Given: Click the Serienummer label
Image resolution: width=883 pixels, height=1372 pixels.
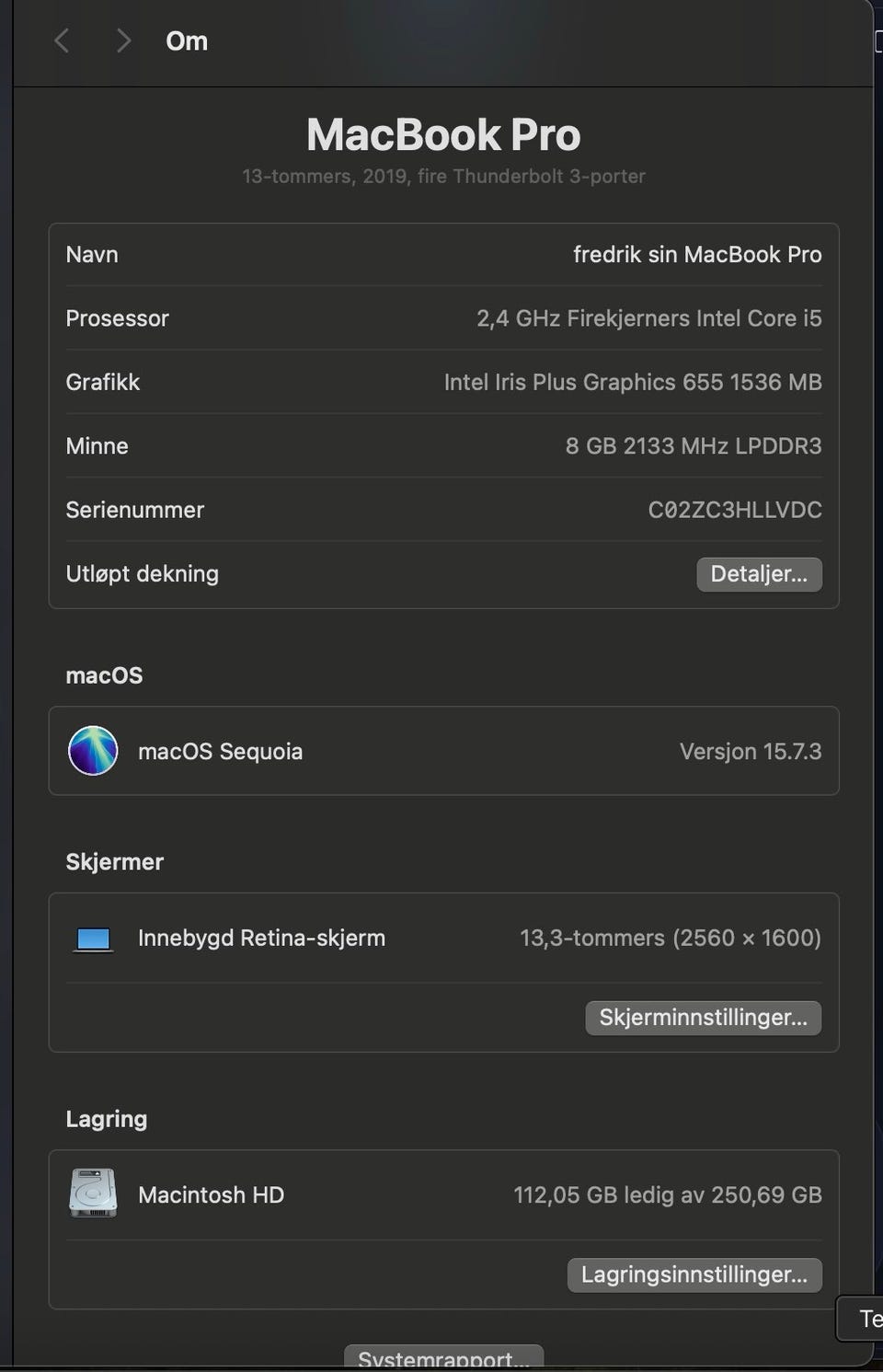Looking at the screenshot, I should [x=134, y=510].
